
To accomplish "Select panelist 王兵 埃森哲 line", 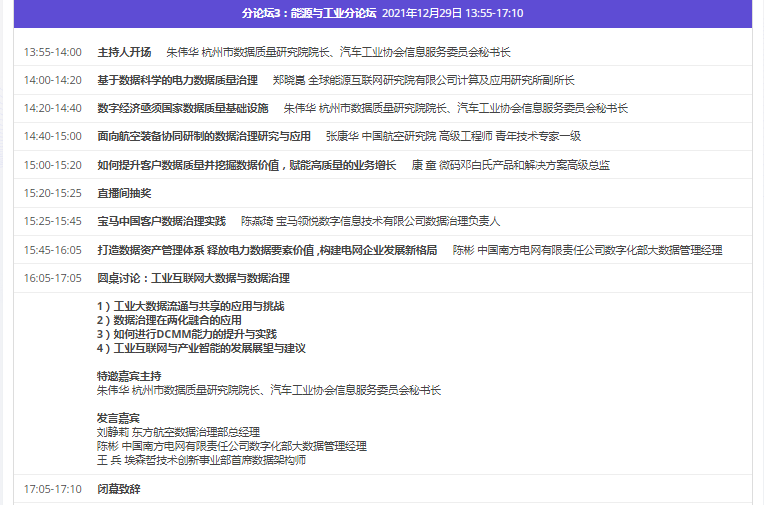I will click(x=200, y=460).
